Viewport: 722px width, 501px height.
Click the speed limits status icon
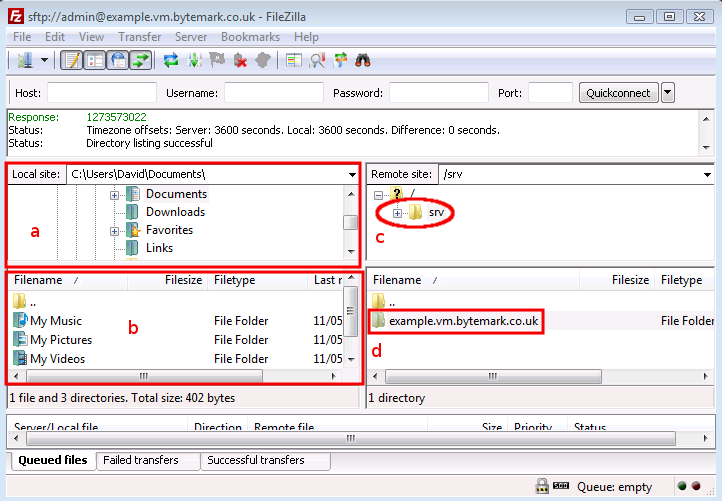pyautogui.click(x=561, y=485)
